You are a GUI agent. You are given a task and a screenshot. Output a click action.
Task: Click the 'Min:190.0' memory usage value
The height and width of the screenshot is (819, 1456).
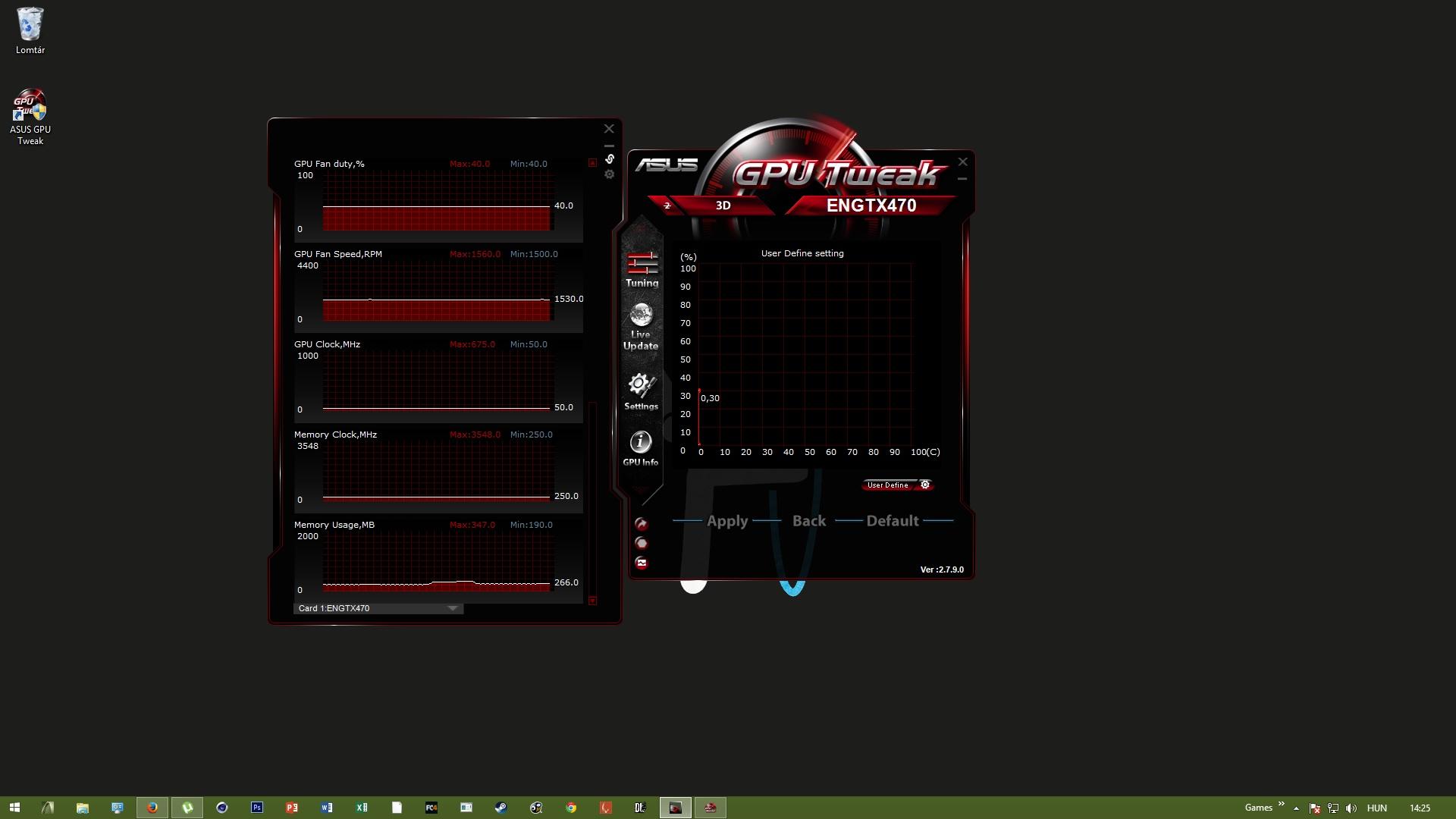click(x=531, y=525)
